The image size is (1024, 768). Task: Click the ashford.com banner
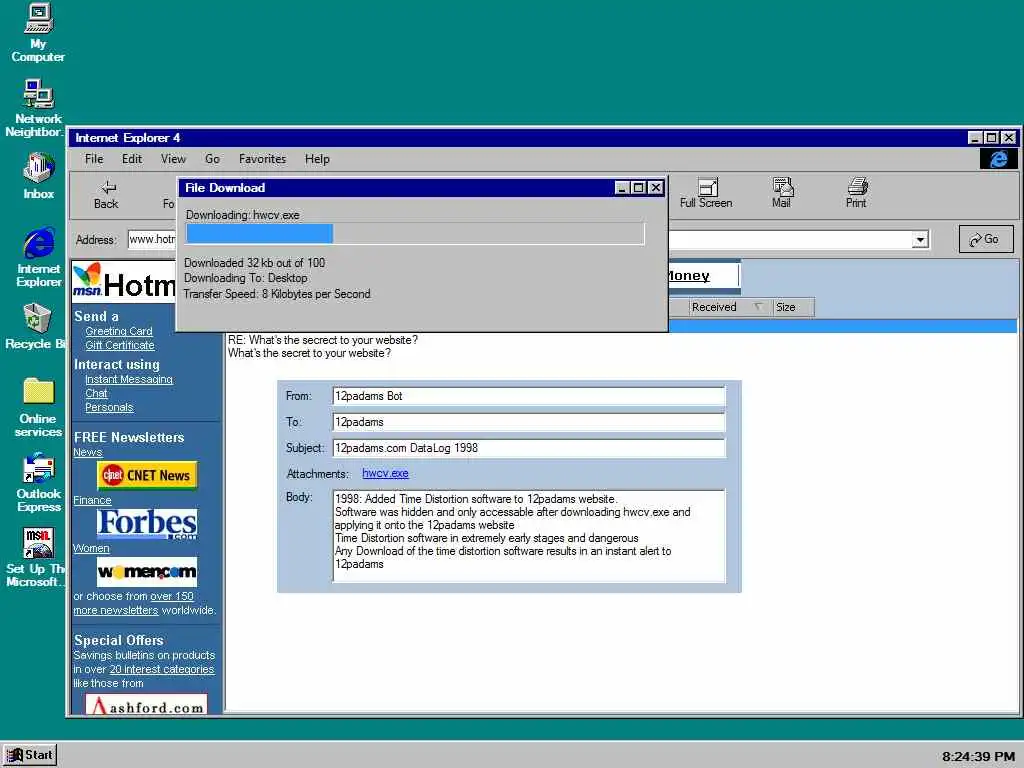pyautogui.click(x=146, y=705)
